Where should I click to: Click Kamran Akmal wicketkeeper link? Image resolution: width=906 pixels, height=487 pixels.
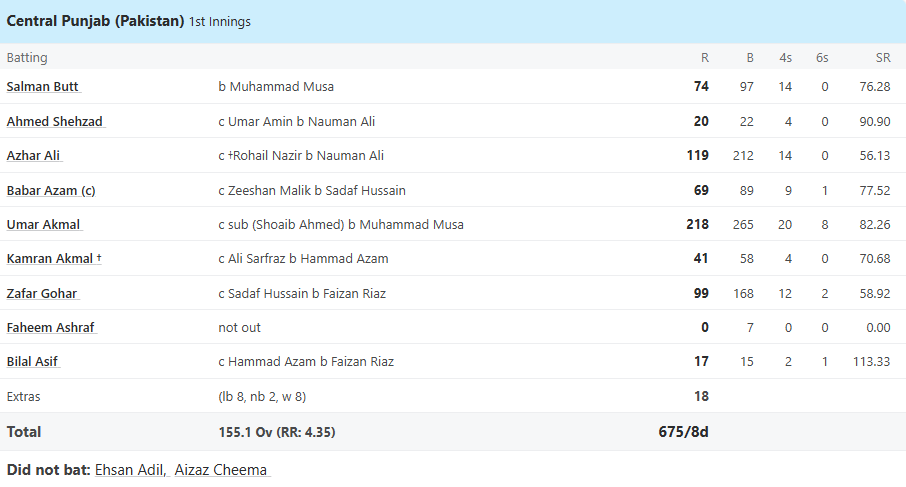click(x=52, y=258)
